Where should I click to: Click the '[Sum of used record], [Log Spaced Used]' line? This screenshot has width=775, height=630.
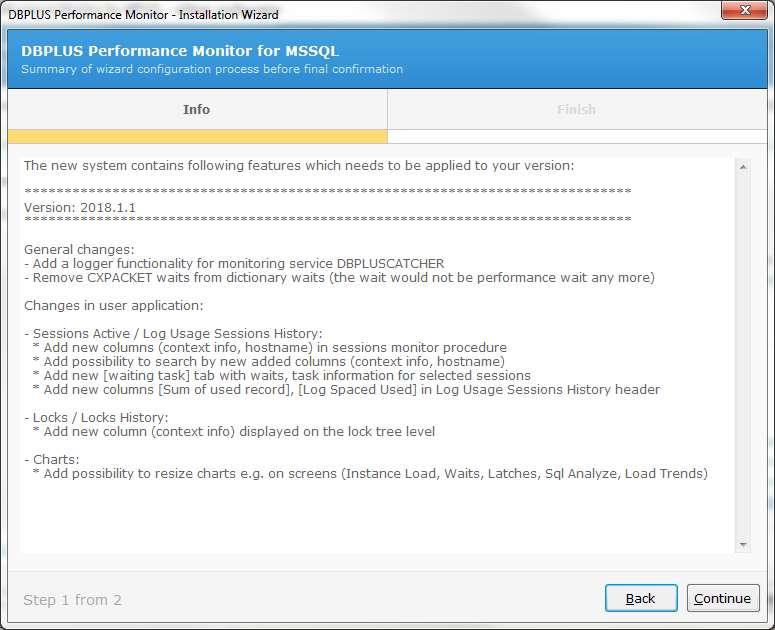click(x=346, y=389)
